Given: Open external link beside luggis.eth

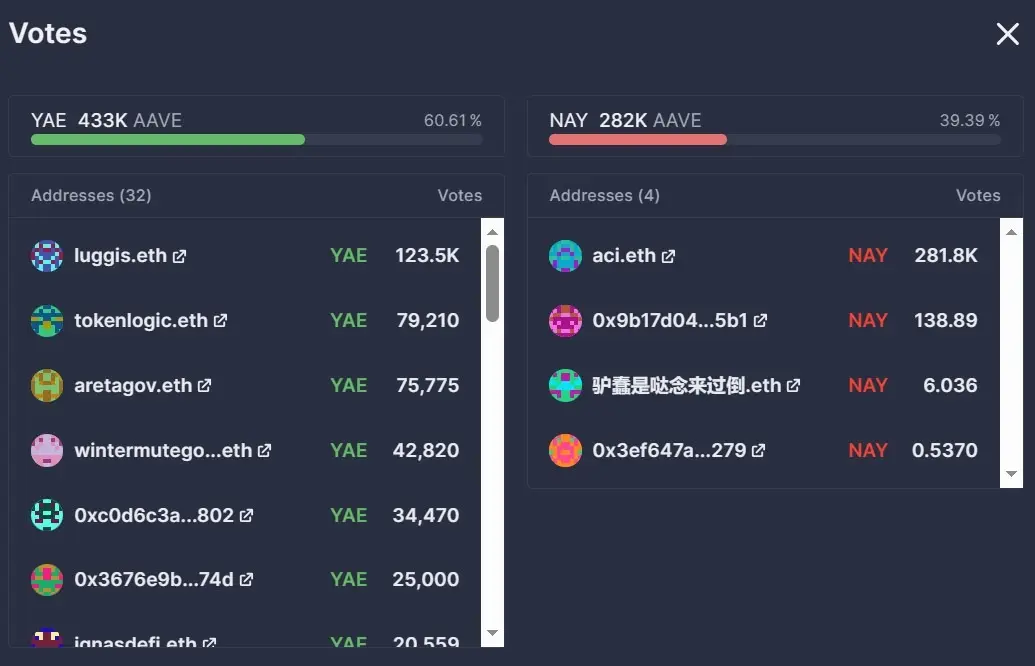Looking at the screenshot, I should click(x=178, y=254).
